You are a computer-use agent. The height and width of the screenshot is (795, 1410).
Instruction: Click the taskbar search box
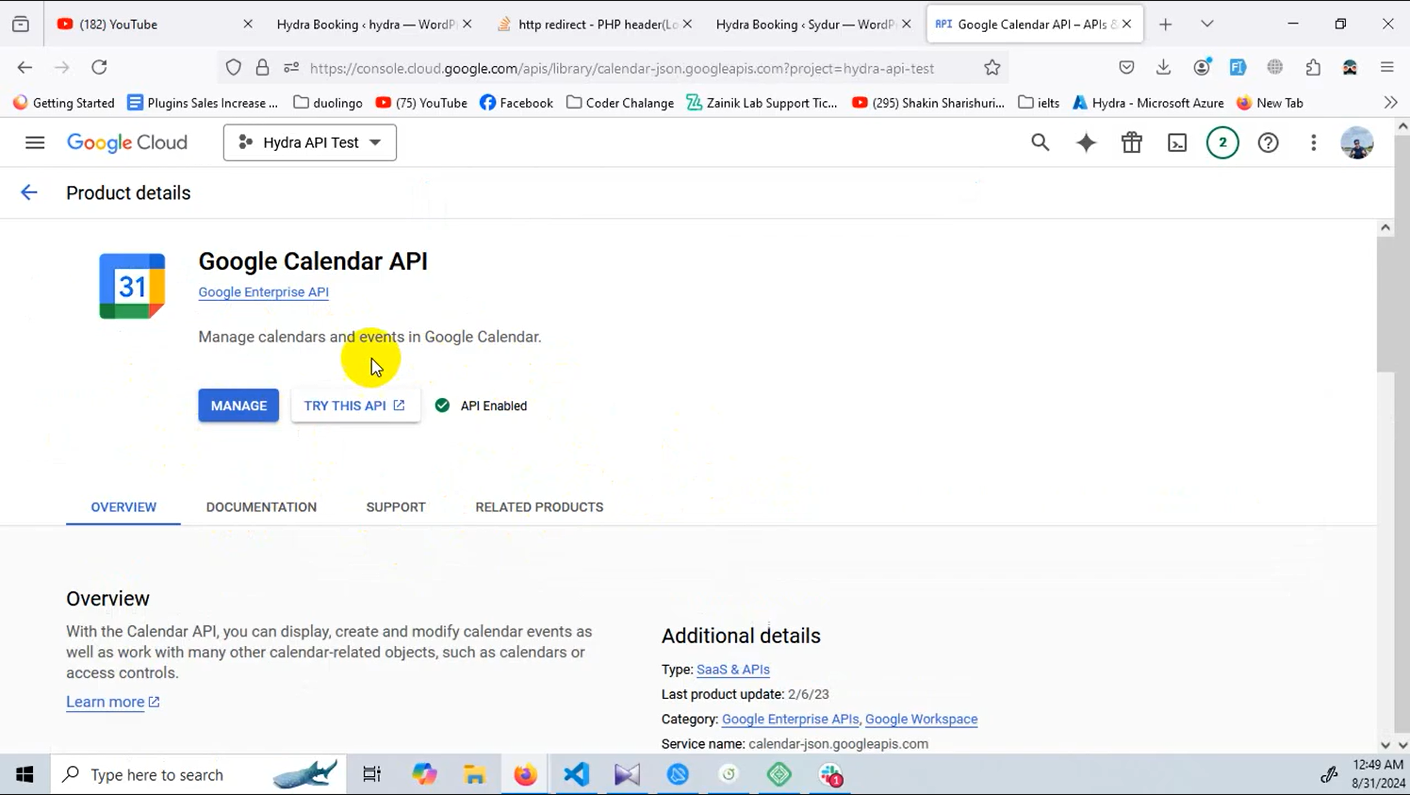click(x=200, y=775)
